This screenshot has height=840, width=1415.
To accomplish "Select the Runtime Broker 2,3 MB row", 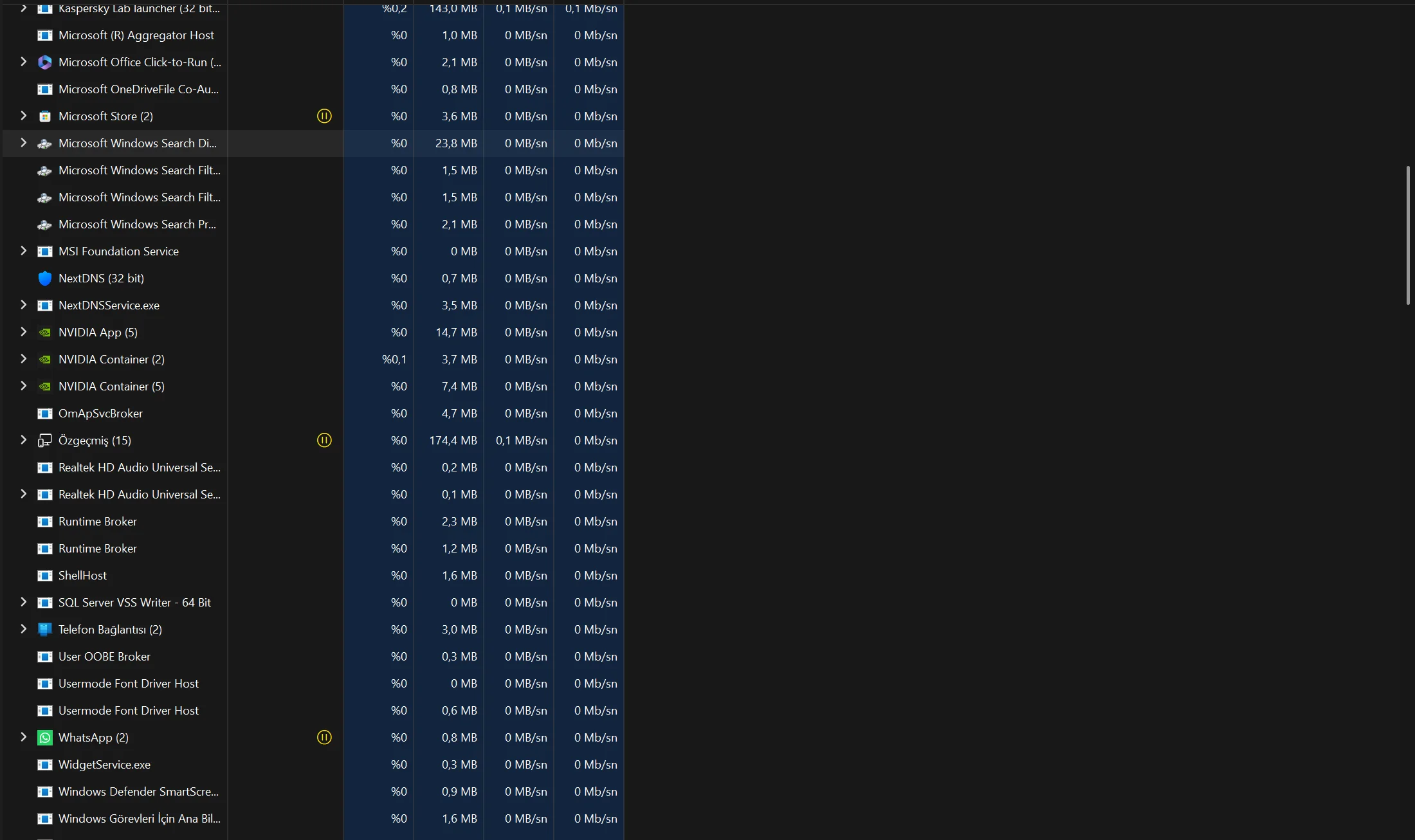I will 98,522.
